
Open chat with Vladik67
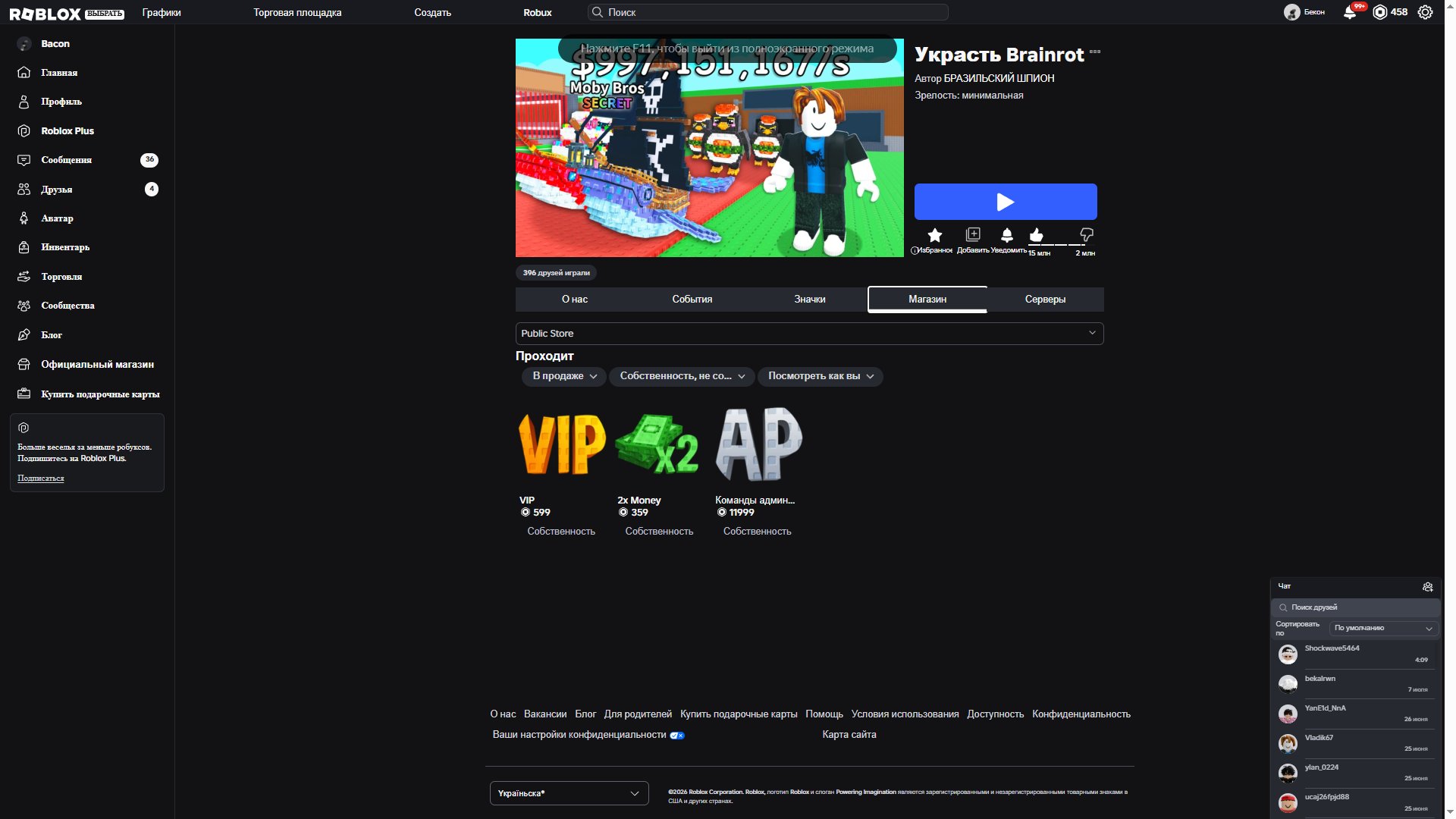pos(1355,743)
